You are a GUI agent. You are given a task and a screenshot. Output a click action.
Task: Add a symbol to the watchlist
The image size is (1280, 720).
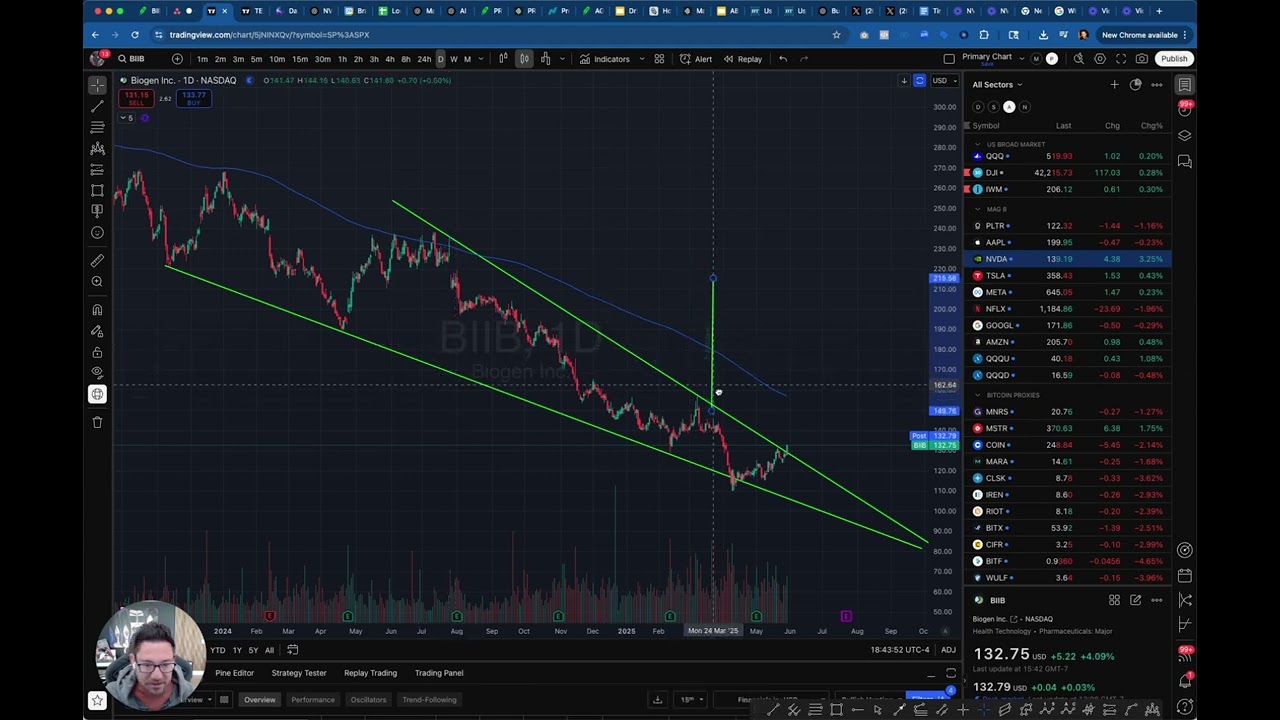point(1114,85)
